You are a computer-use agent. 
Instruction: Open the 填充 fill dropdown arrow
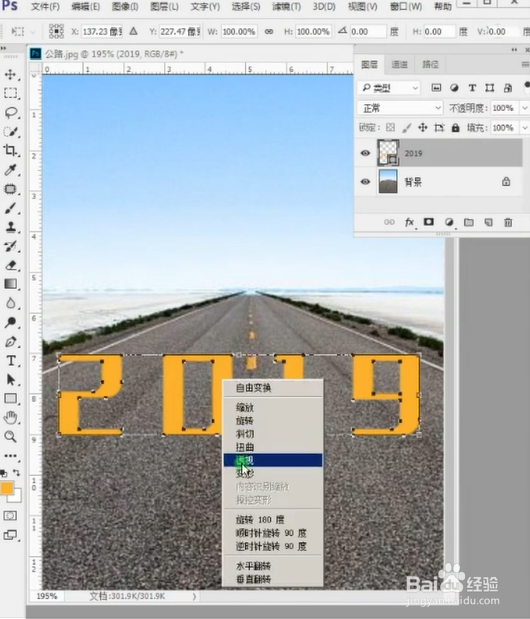point(524,128)
